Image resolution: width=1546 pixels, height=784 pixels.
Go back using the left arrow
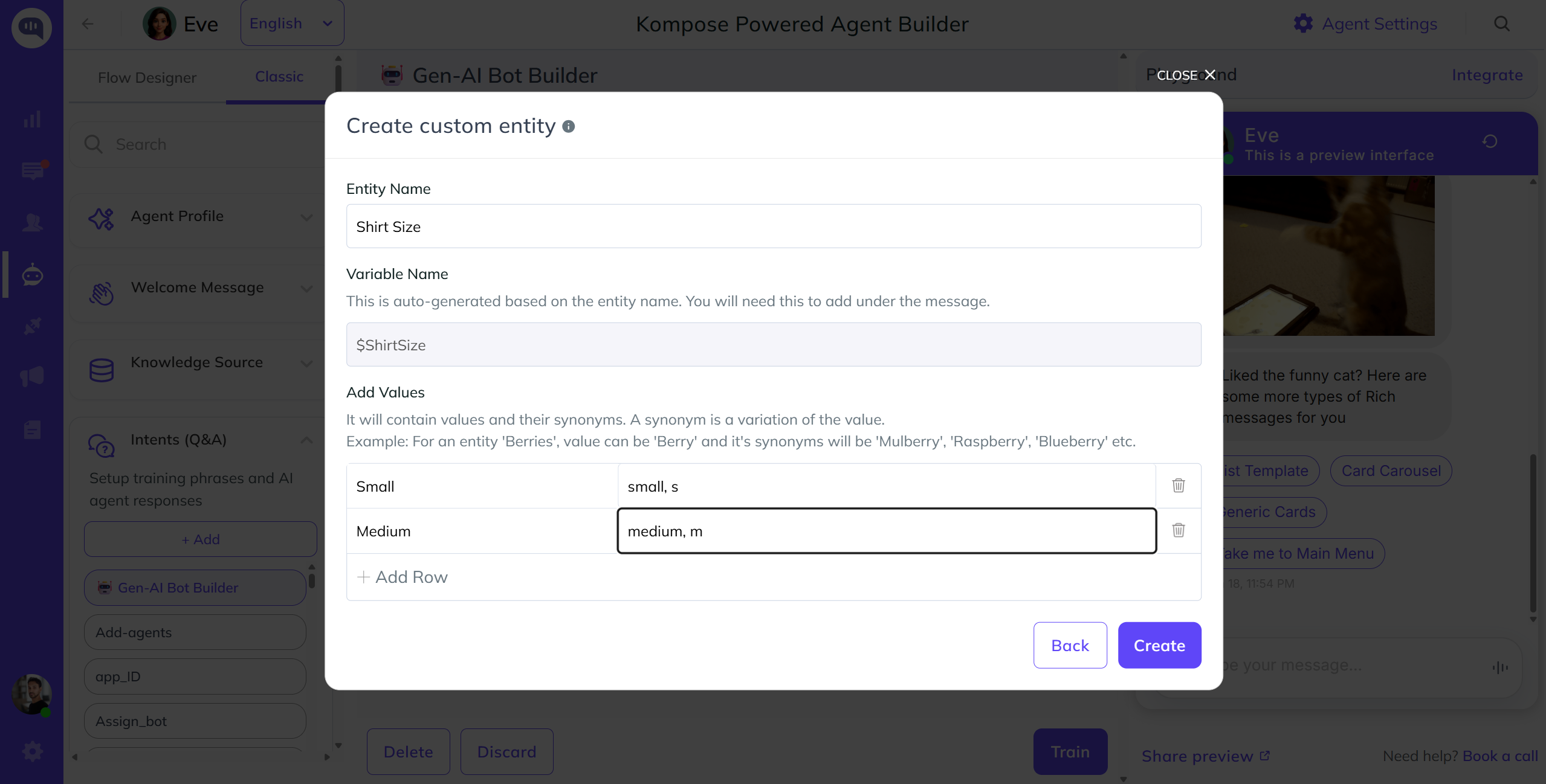(88, 24)
